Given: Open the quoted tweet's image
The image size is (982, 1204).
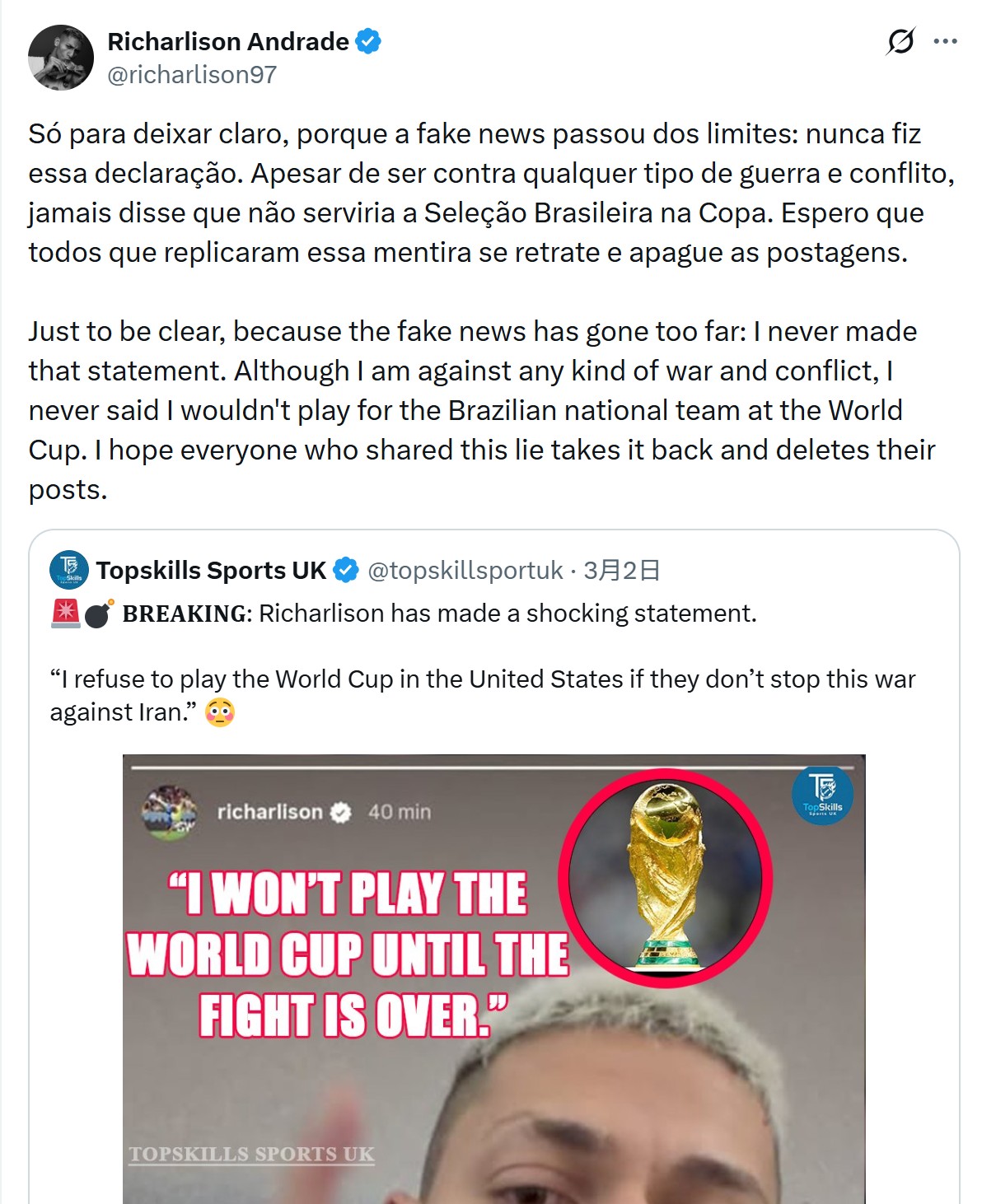Looking at the screenshot, I should tap(494, 979).
